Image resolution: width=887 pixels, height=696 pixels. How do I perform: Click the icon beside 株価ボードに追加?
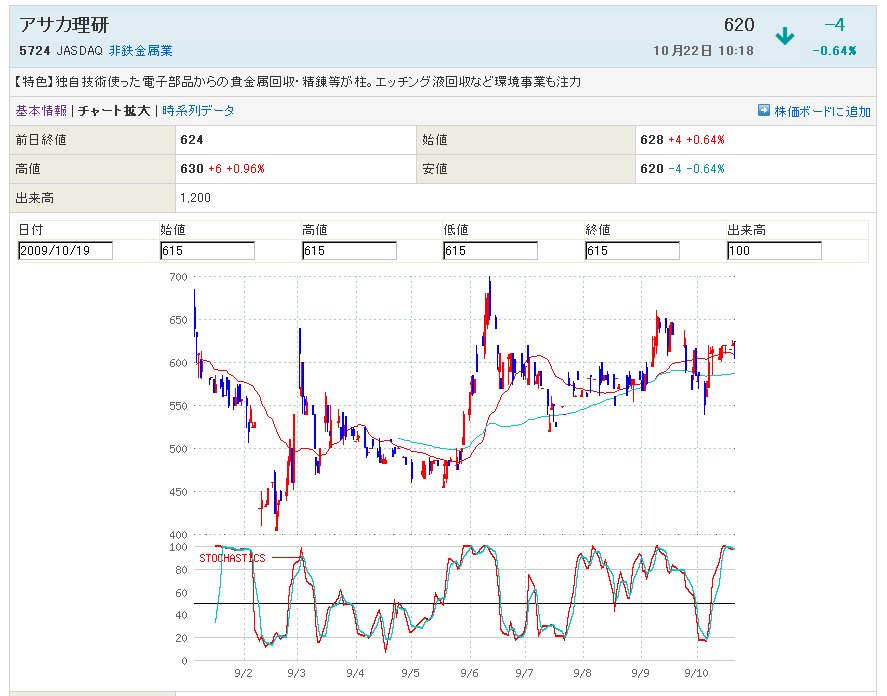coord(763,111)
